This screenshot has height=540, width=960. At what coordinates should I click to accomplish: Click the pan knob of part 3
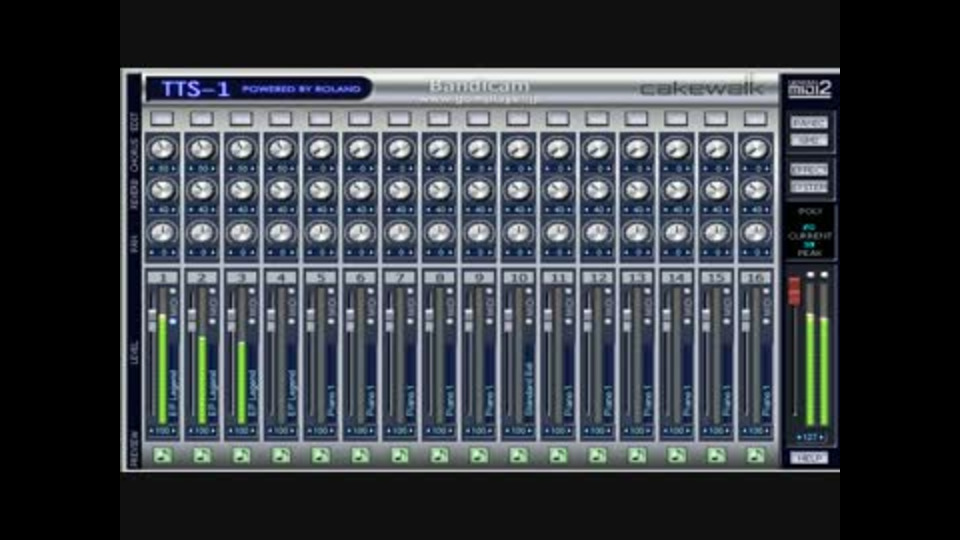pos(241,233)
